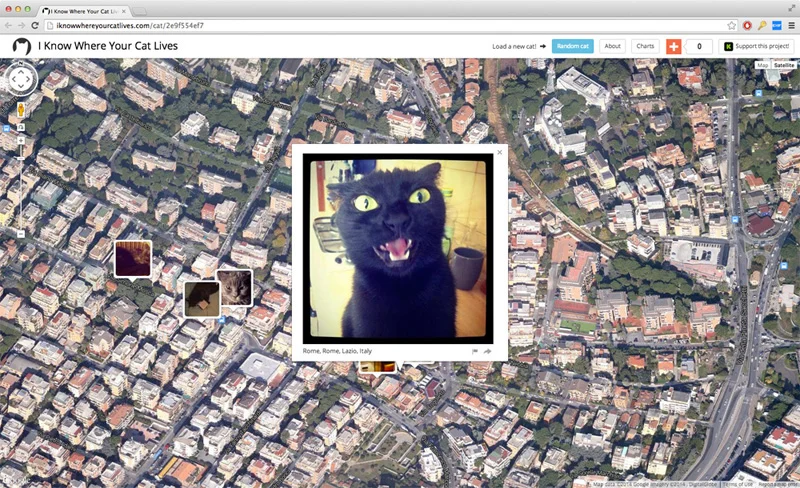Go forward using the browser forward arrow
800x488 pixels.
click(21, 26)
